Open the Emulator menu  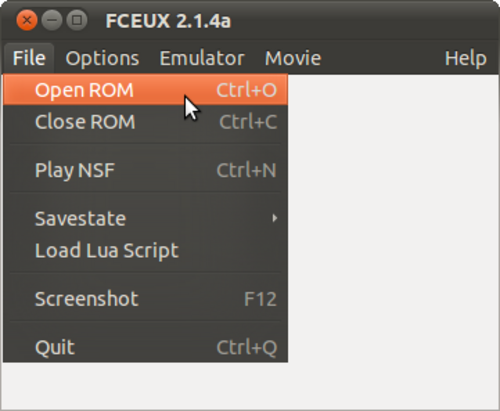pyautogui.click(x=202, y=58)
